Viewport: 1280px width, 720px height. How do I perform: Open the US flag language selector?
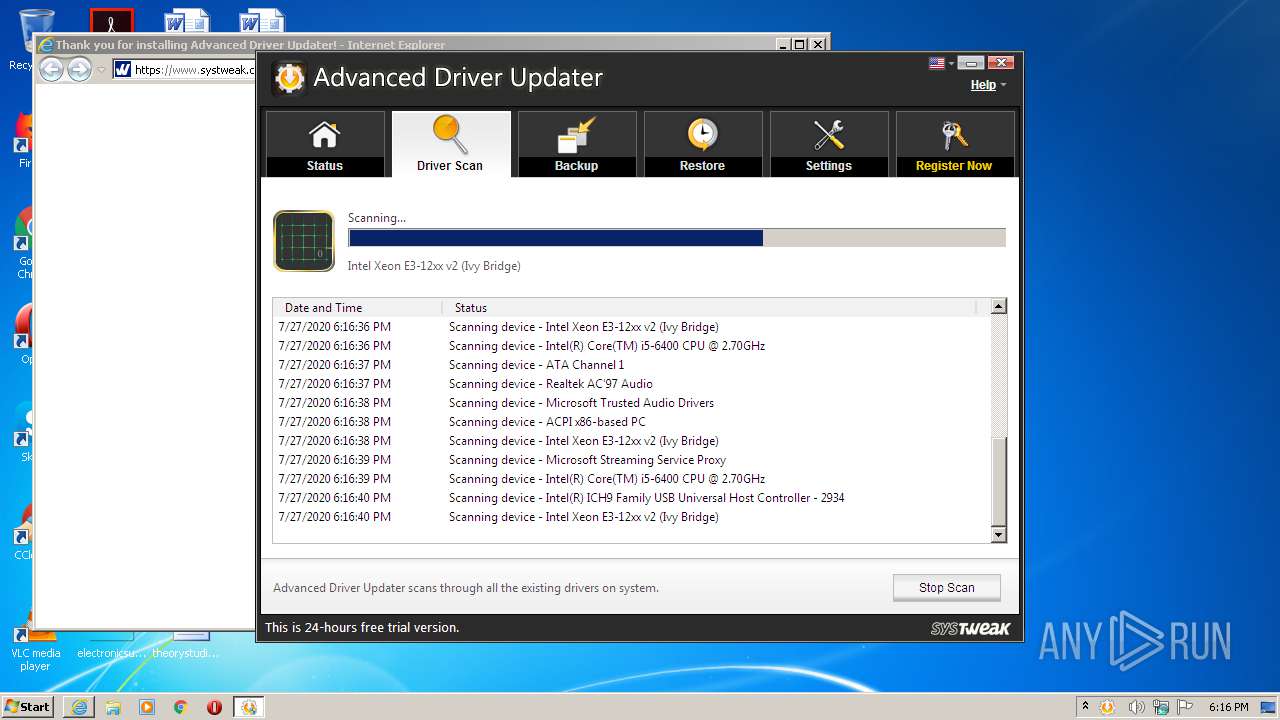click(x=941, y=63)
